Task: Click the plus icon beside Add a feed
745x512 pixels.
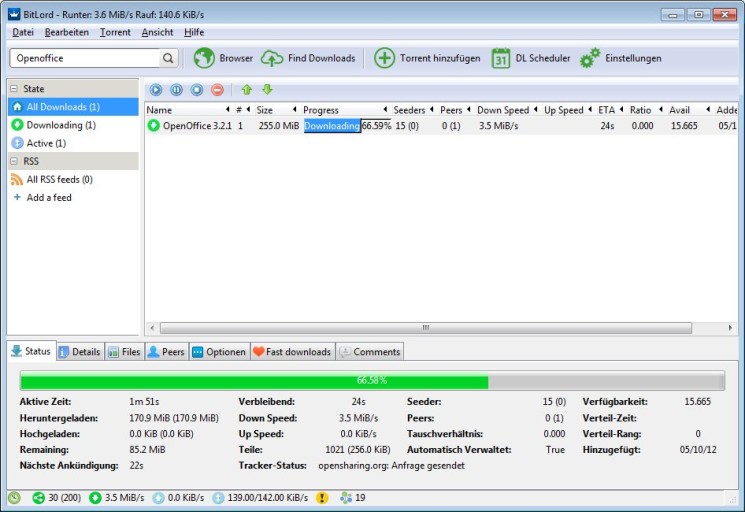Action: coord(17,197)
